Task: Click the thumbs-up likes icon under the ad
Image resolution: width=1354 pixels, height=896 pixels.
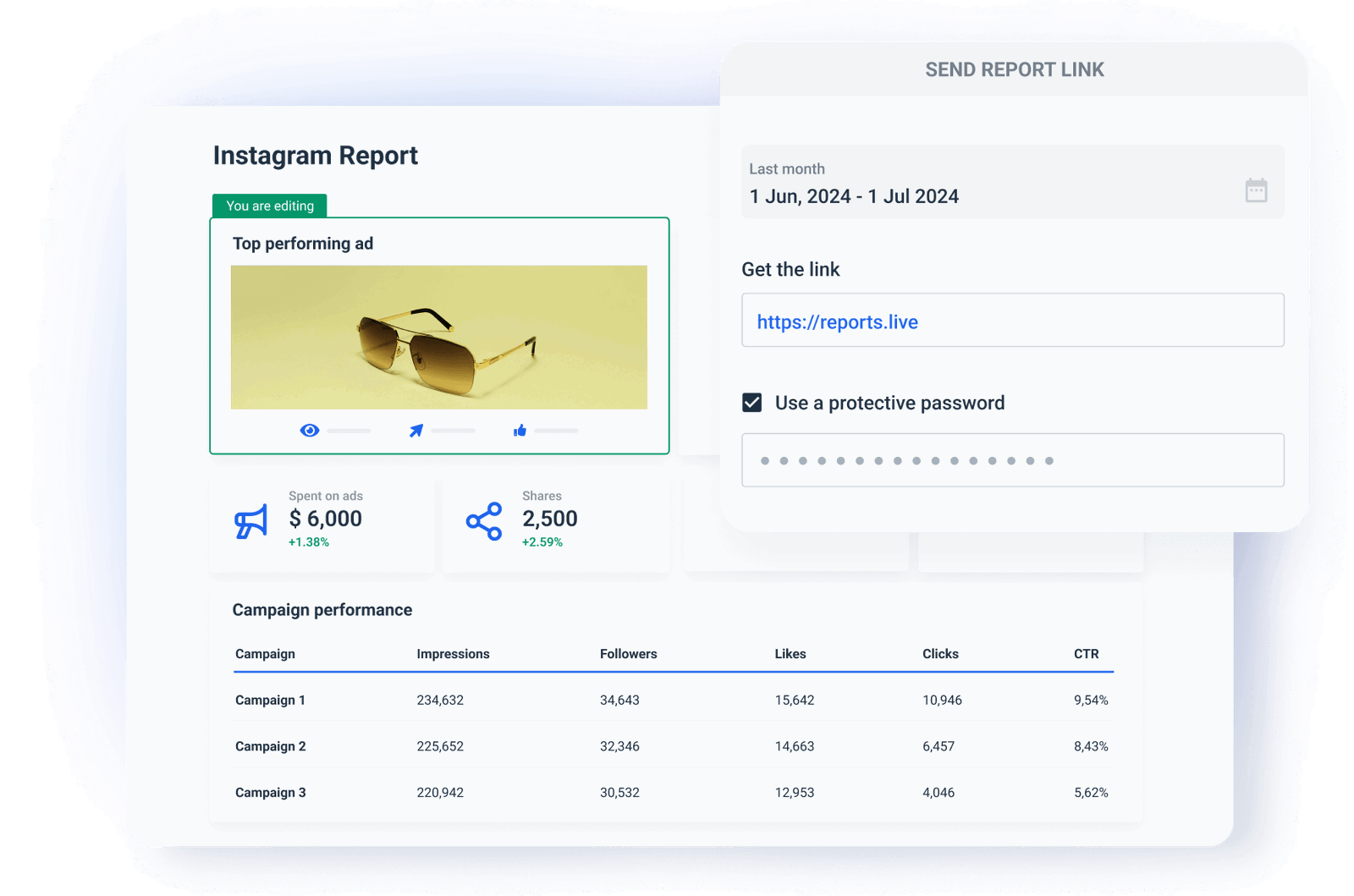Action: click(520, 430)
